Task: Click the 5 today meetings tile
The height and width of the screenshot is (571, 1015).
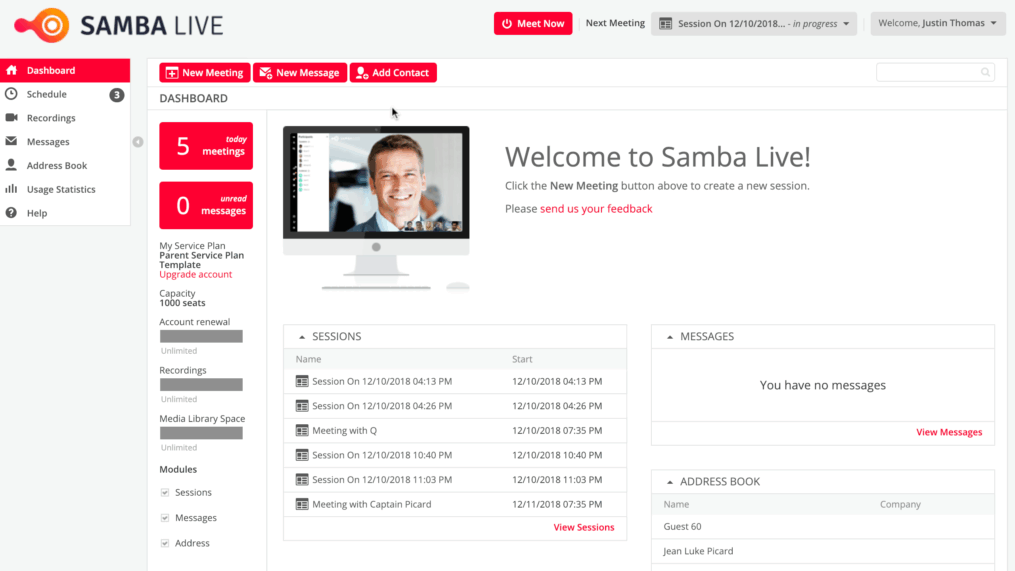Action: (206, 146)
